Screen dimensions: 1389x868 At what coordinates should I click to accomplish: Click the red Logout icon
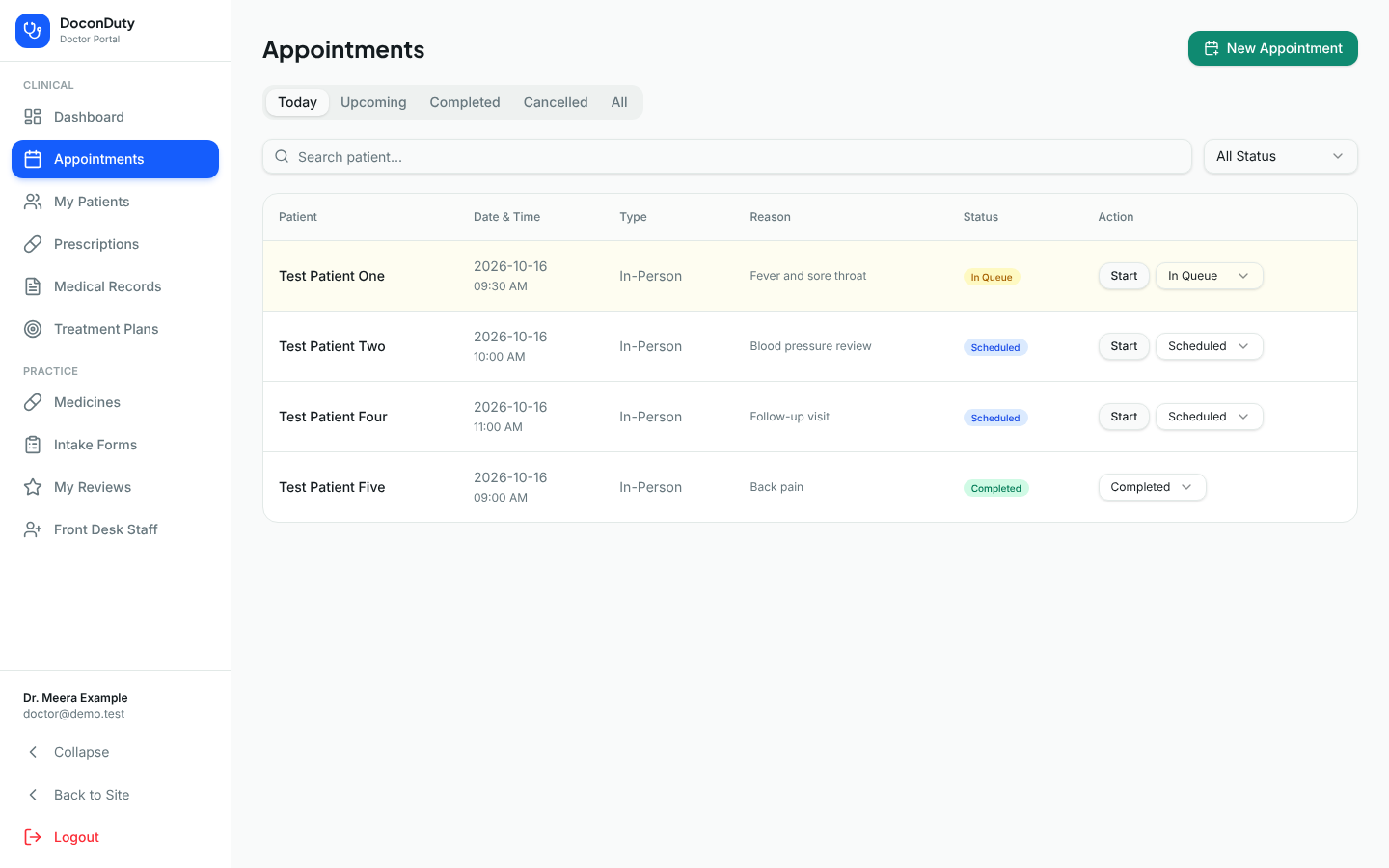coord(33,837)
